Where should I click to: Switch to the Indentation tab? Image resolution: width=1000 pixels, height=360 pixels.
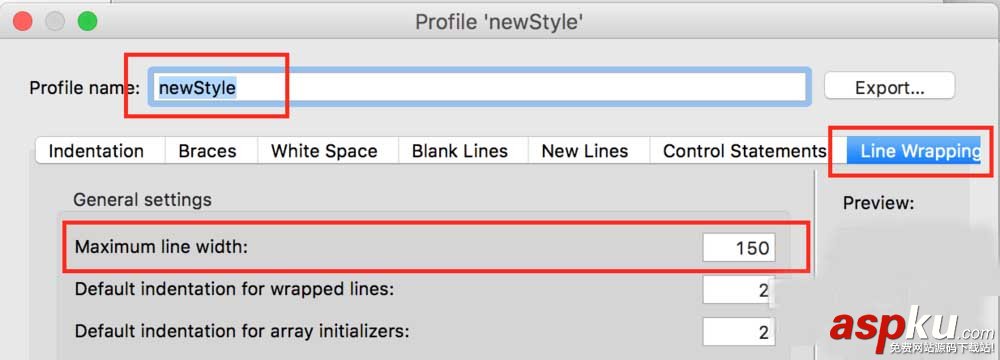click(96, 151)
